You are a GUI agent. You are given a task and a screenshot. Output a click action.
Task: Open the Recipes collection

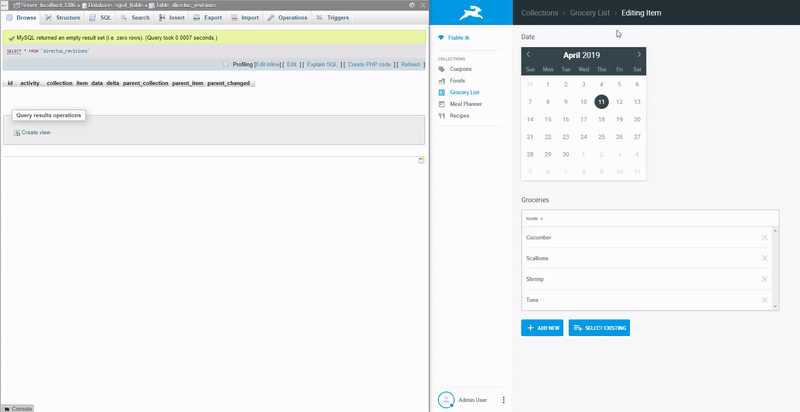click(459, 116)
